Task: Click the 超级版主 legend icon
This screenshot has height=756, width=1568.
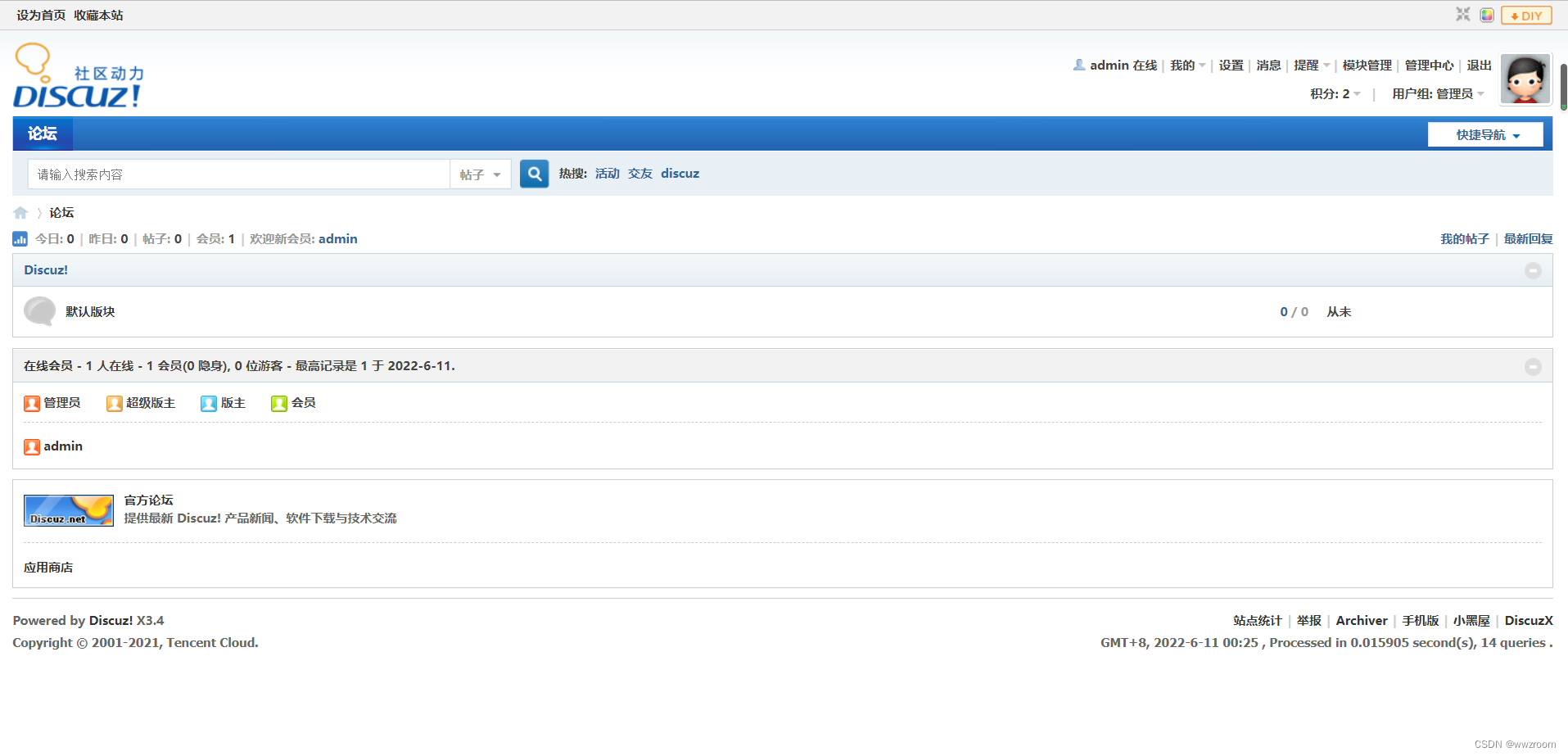Action: coord(115,403)
